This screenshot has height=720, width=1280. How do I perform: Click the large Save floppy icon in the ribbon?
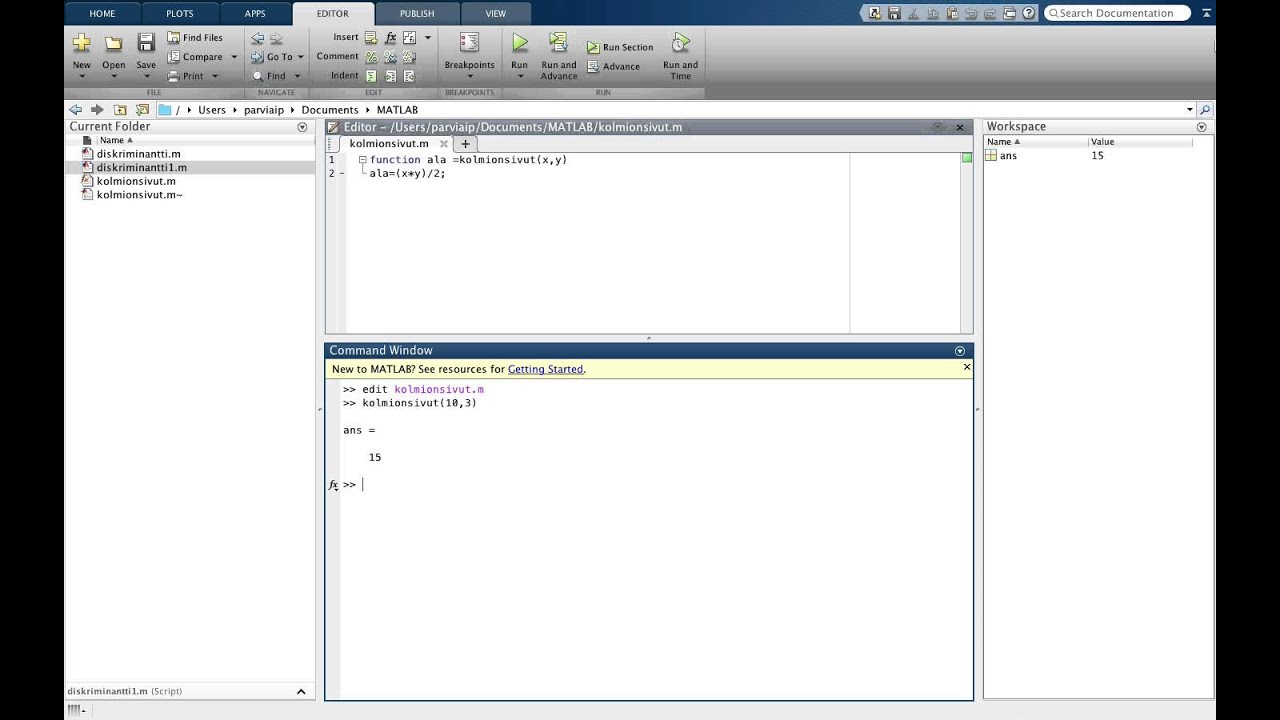146,43
